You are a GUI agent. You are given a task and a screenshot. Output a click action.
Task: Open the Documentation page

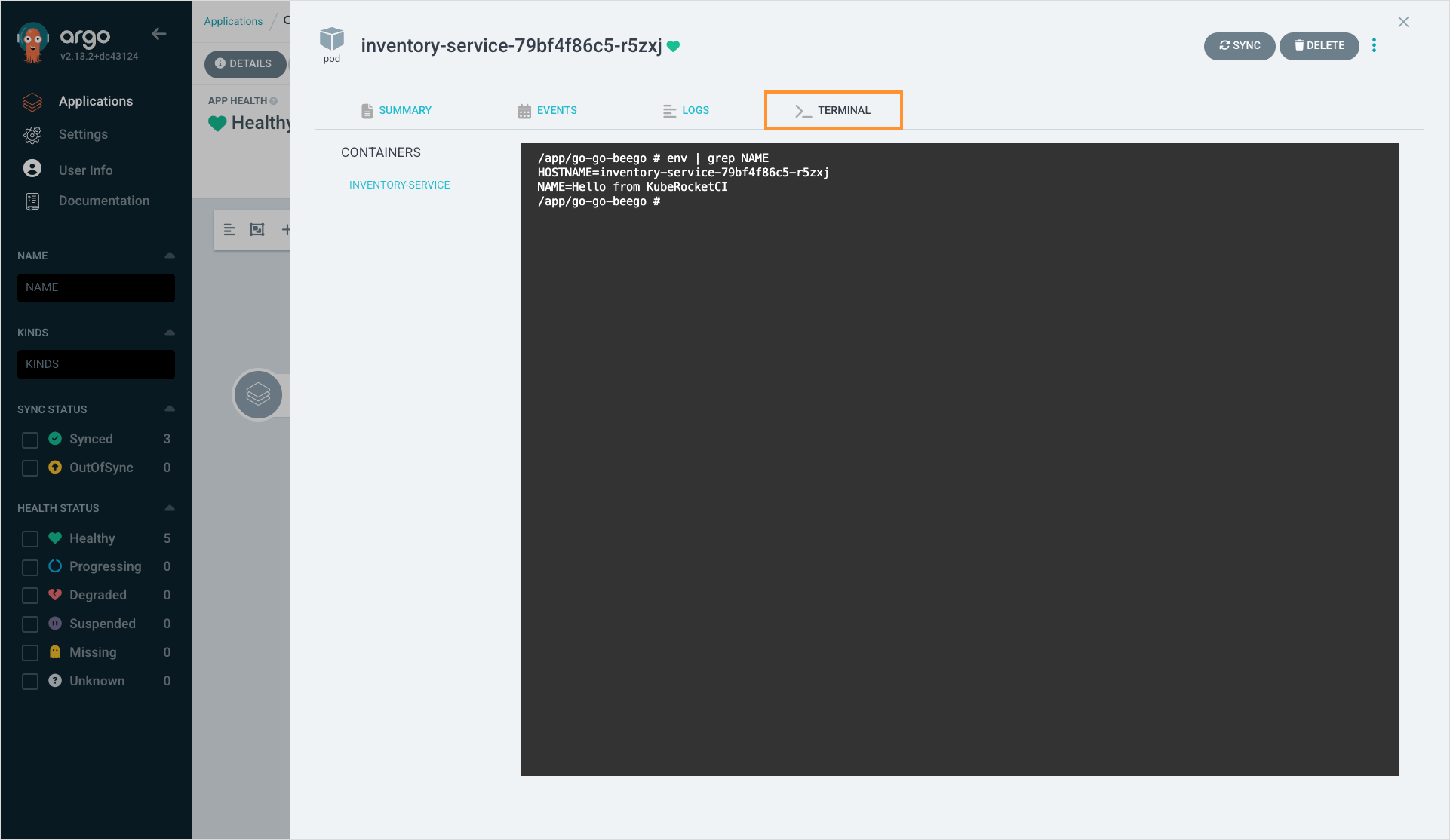tap(103, 201)
